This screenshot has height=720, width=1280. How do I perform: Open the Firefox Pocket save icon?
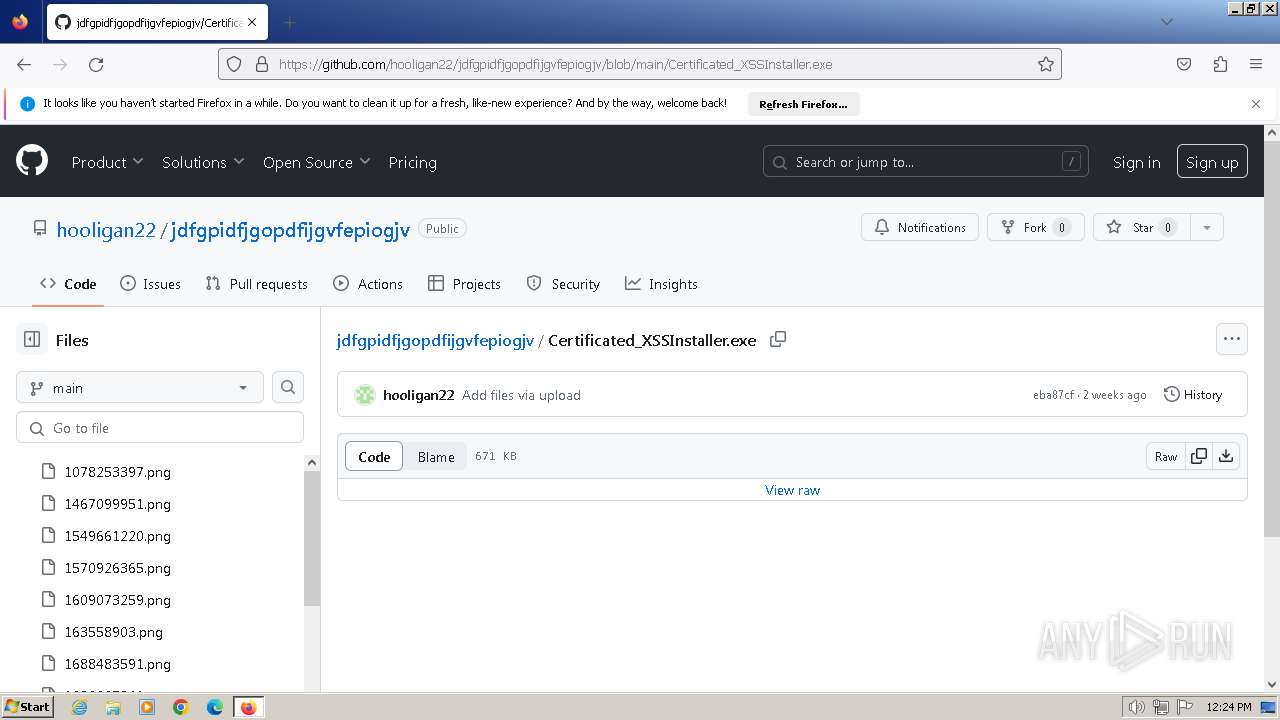[1184, 64]
